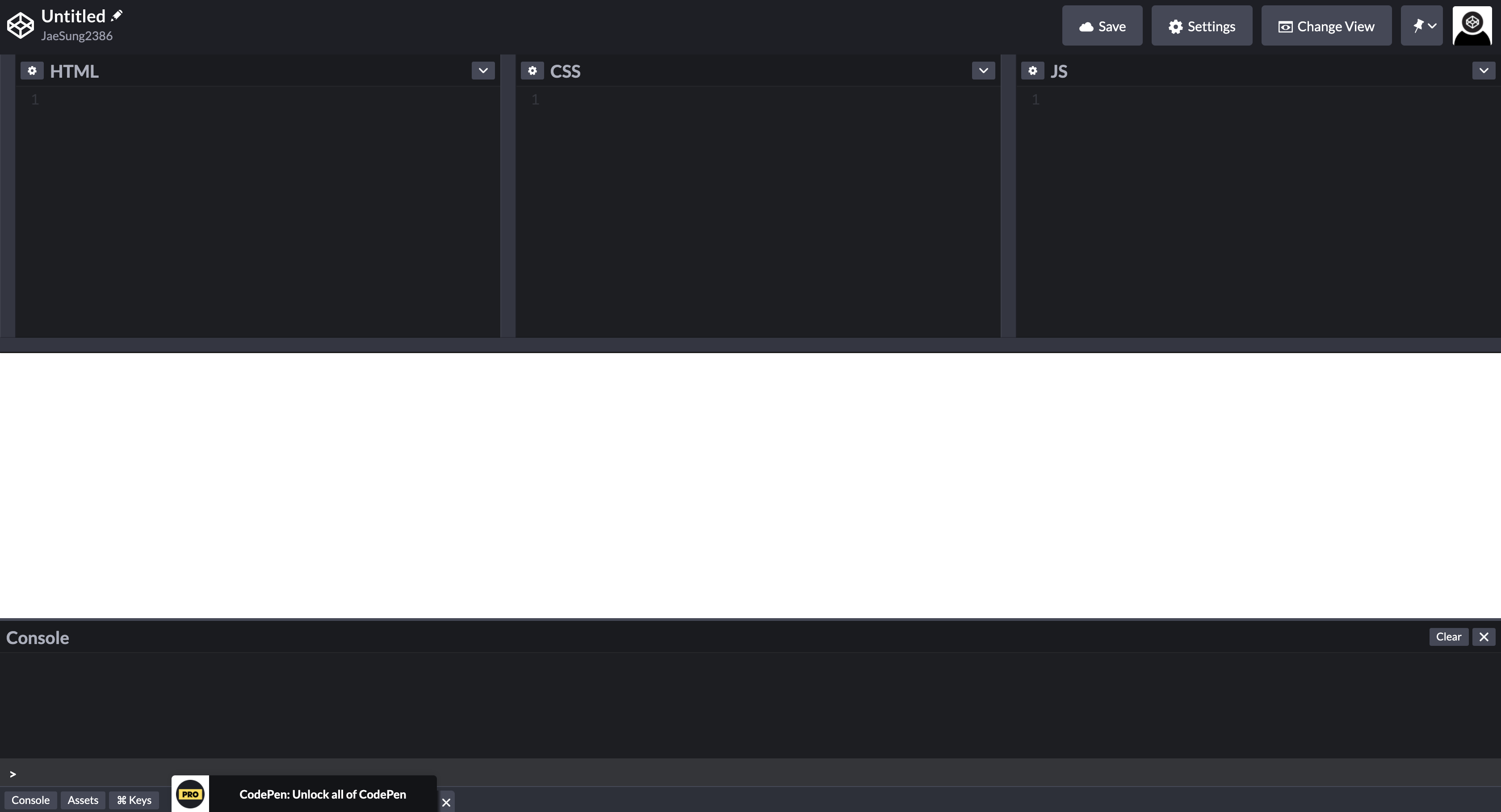Image resolution: width=1501 pixels, height=812 pixels.
Task: Dismiss the CodePen PRO promo banner
Action: [x=446, y=802]
